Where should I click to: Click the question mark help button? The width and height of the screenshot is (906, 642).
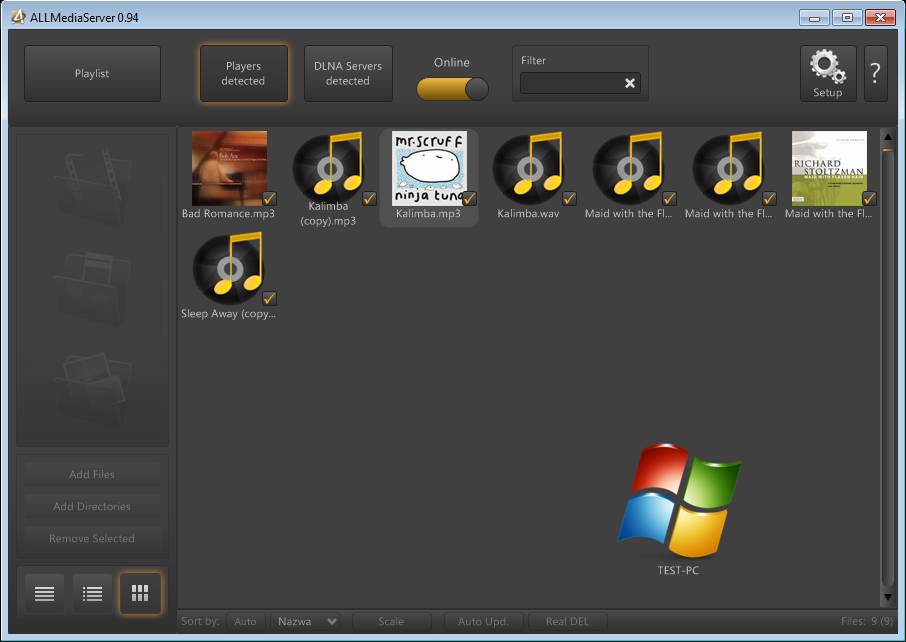[x=875, y=73]
